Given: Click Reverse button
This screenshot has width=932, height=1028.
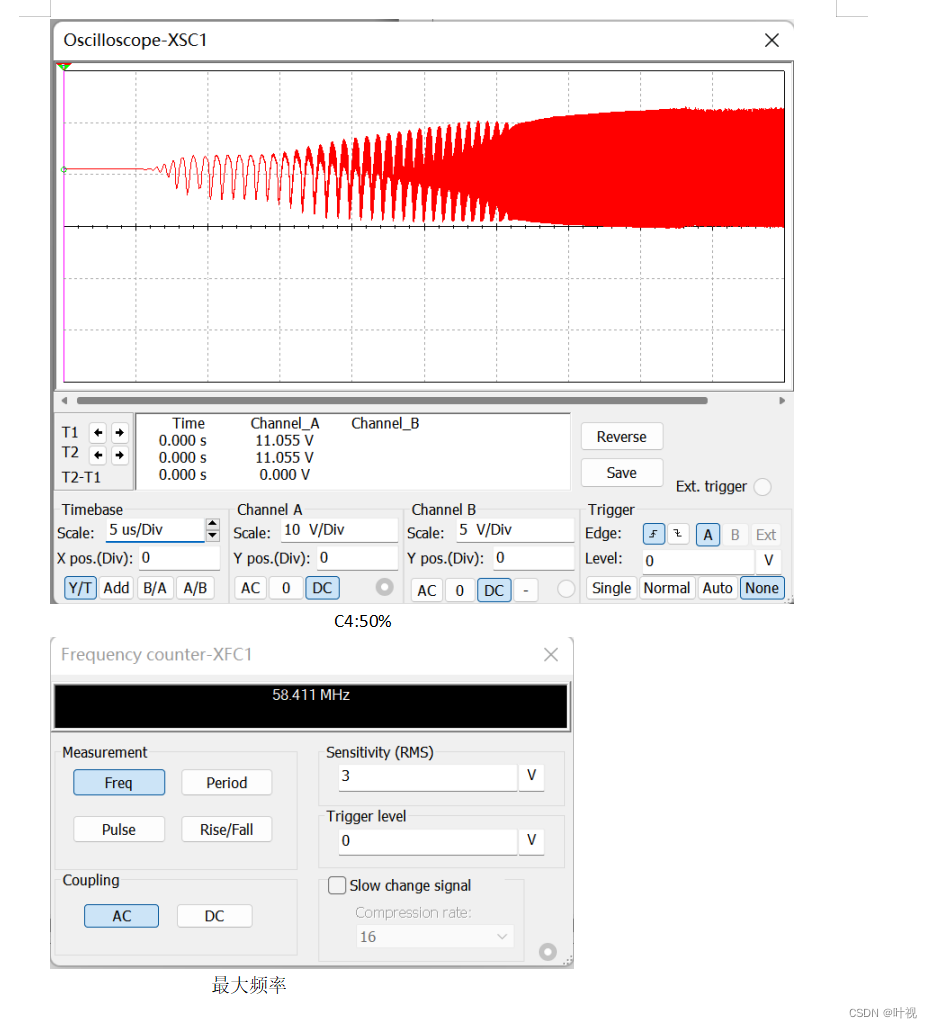Looking at the screenshot, I should (621, 437).
